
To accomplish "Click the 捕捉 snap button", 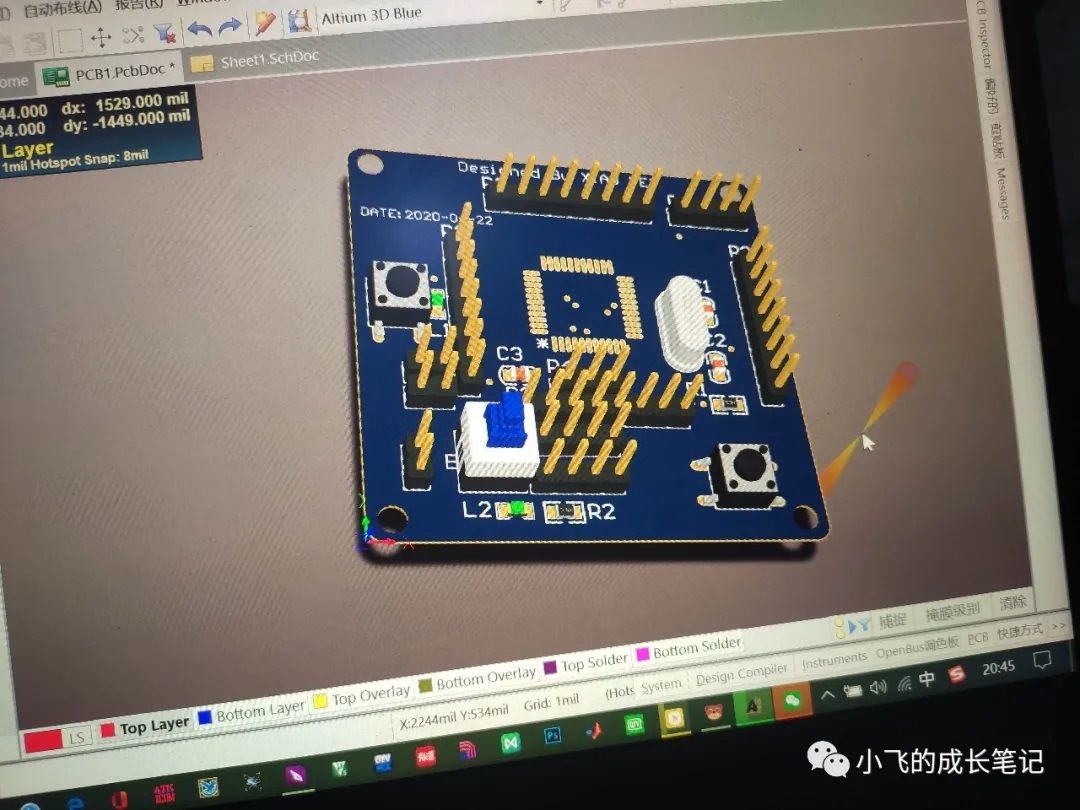I will [892, 621].
